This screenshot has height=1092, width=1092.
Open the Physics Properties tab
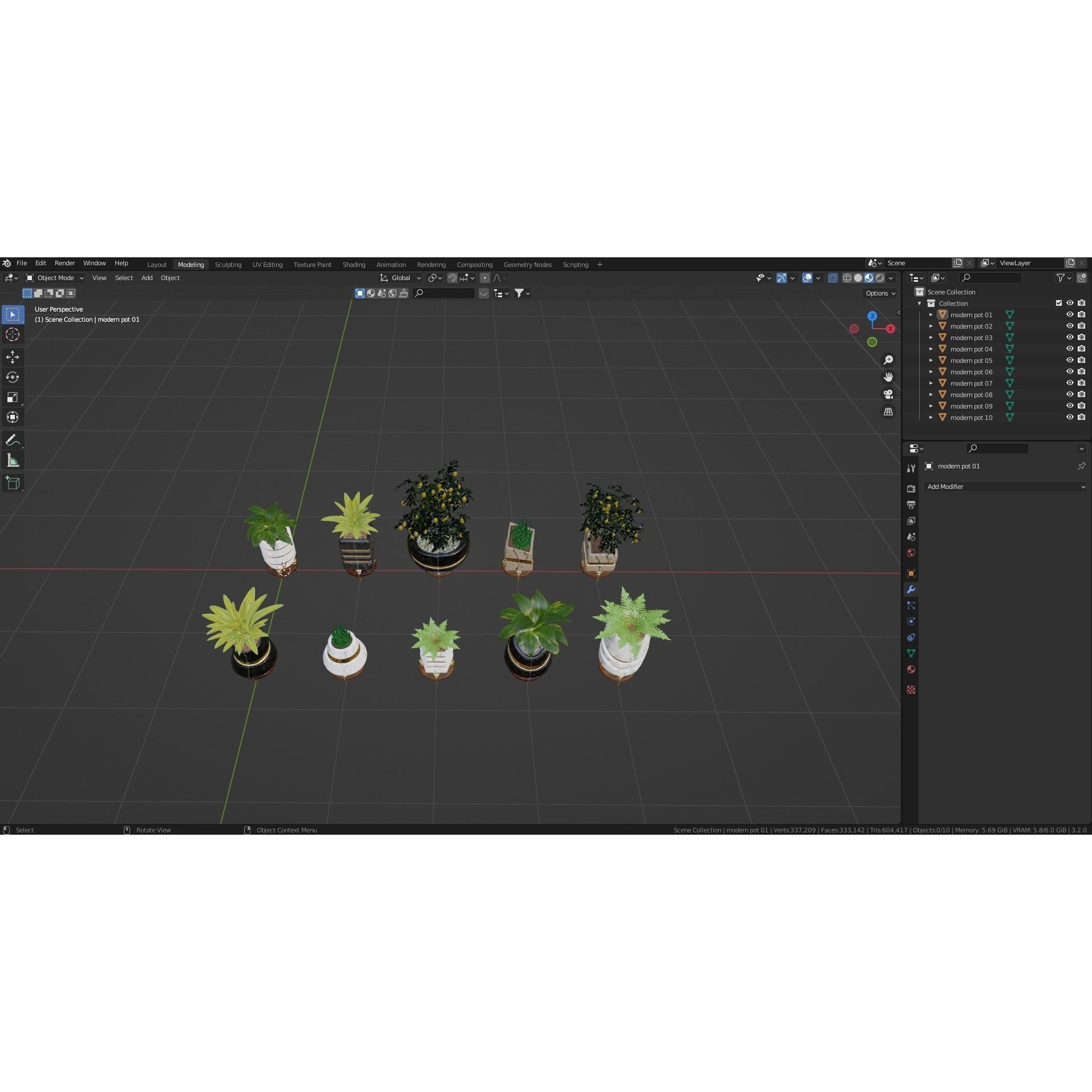click(911, 621)
